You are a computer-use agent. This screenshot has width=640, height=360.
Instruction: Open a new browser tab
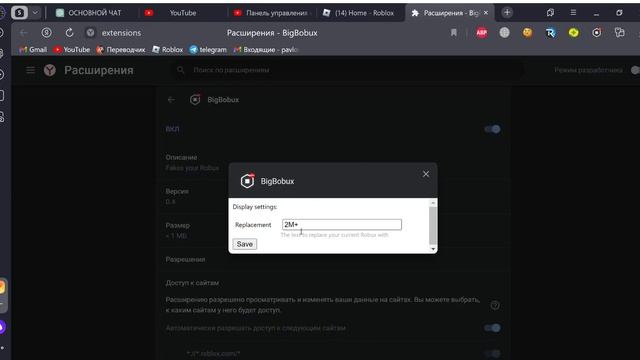507,13
